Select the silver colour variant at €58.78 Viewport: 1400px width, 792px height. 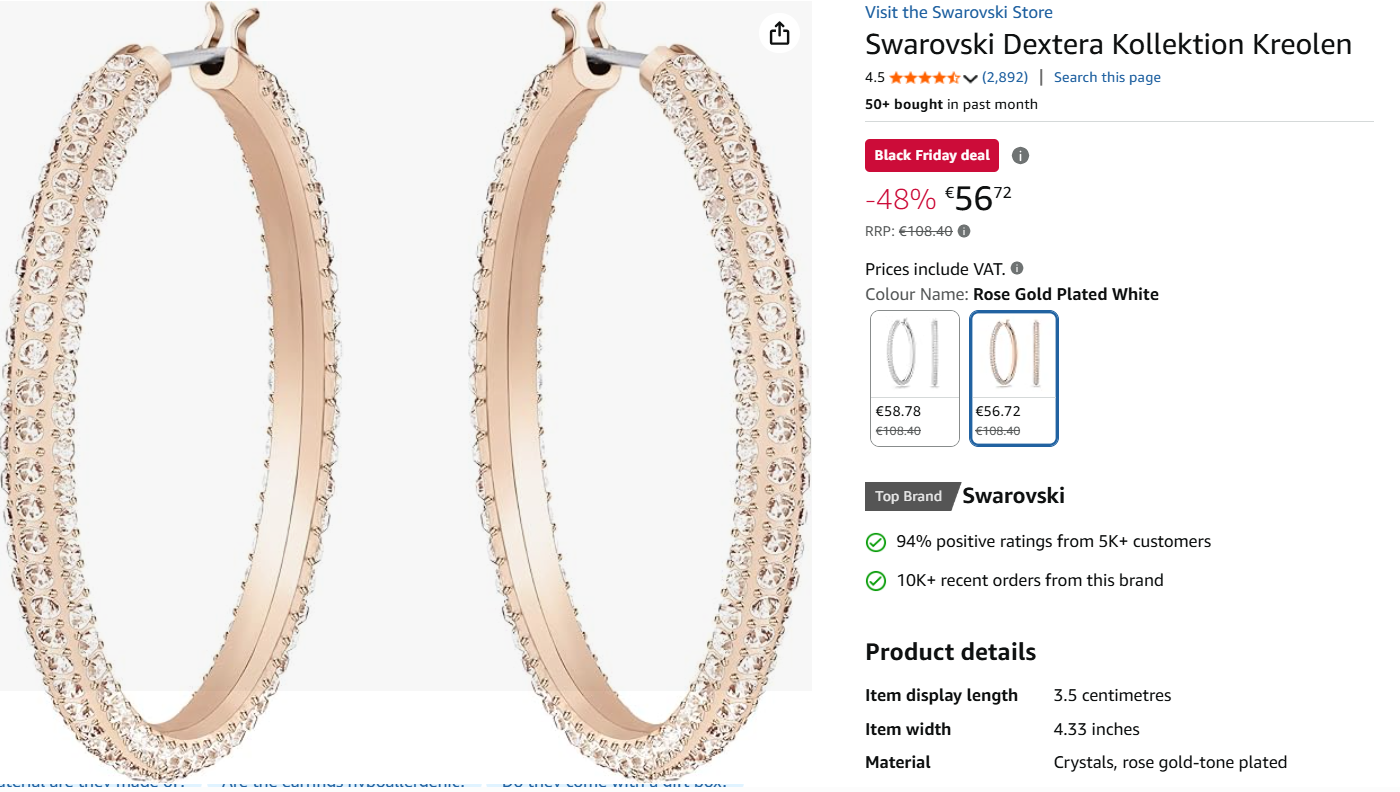[x=915, y=377]
